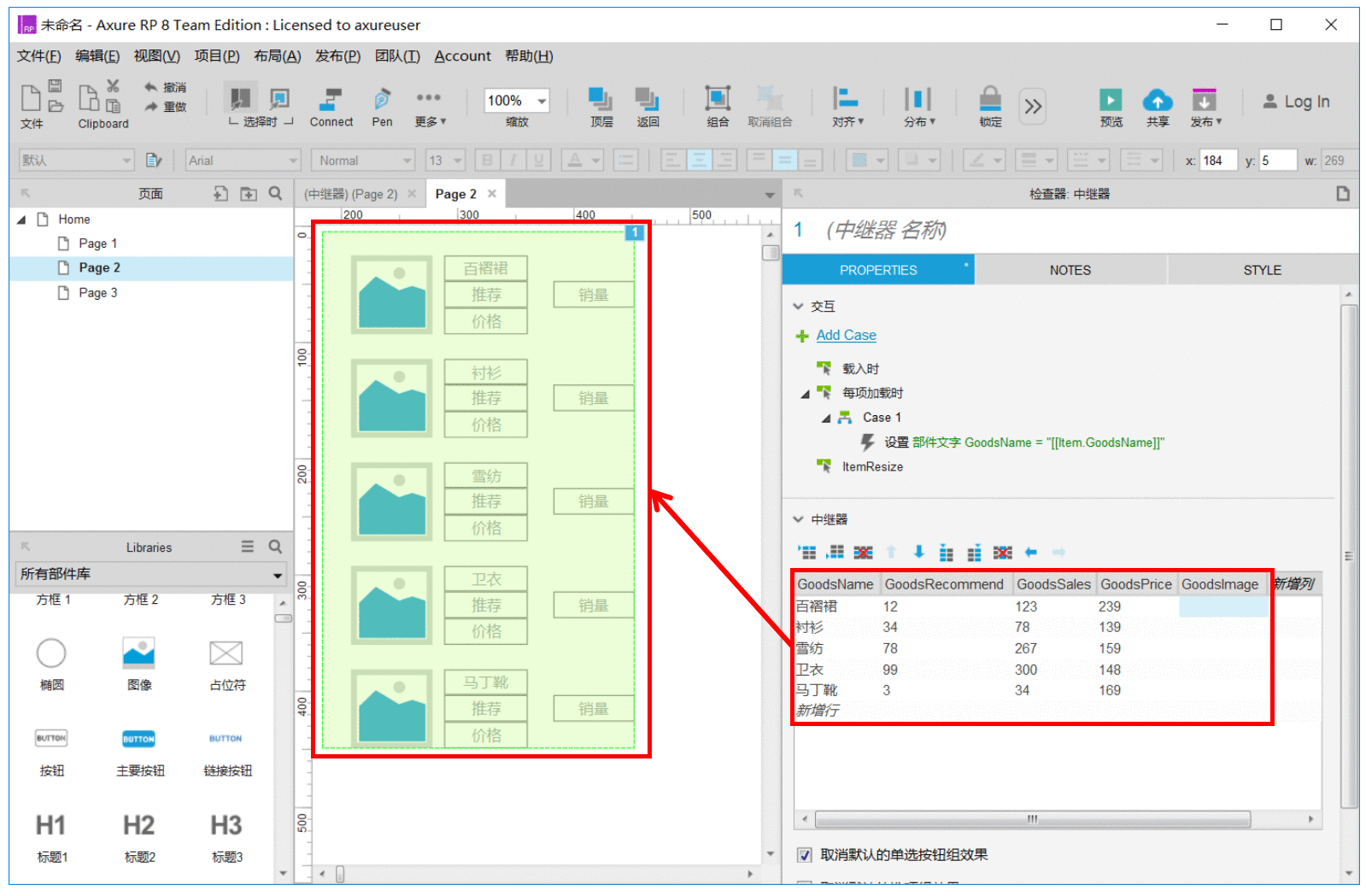Click the Add Case link

point(846,336)
